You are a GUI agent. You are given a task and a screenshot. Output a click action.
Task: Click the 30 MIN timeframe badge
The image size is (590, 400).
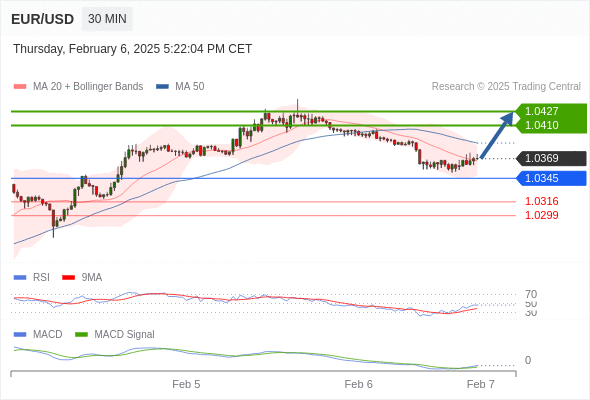click(107, 19)
